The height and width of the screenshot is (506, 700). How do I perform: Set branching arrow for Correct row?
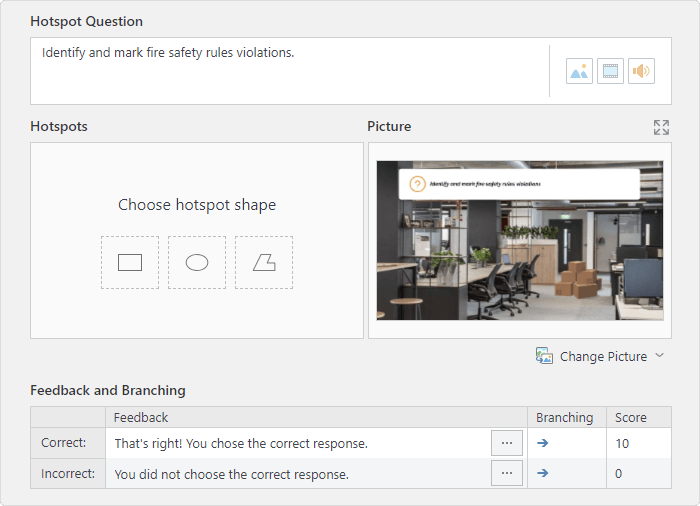pyautogui.click(x=542, y=443)
